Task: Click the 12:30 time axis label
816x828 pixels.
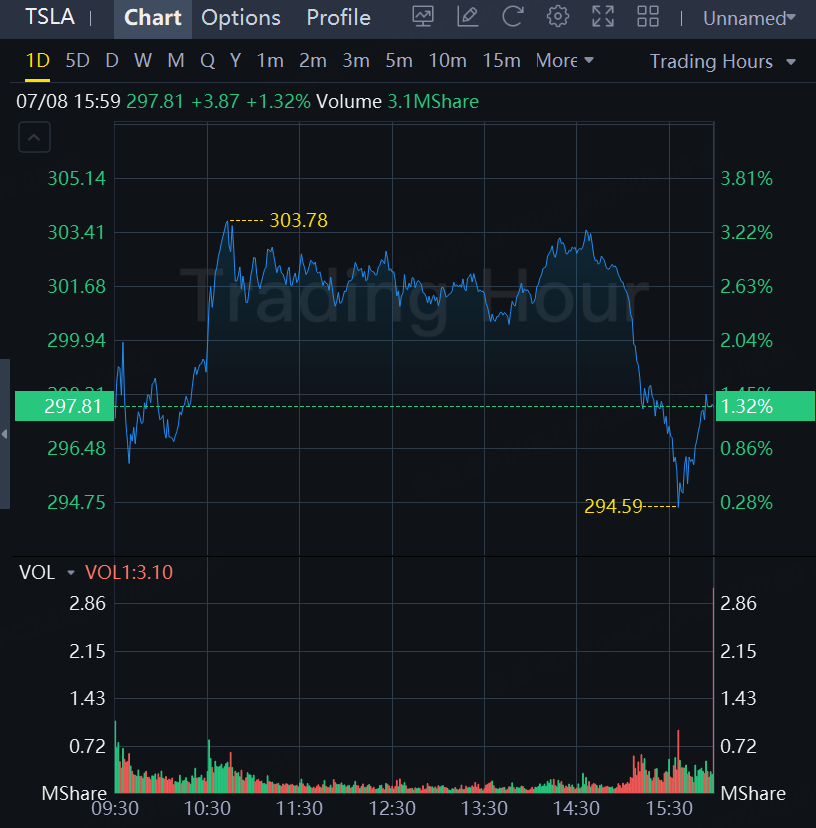Action: click(392, 808)
